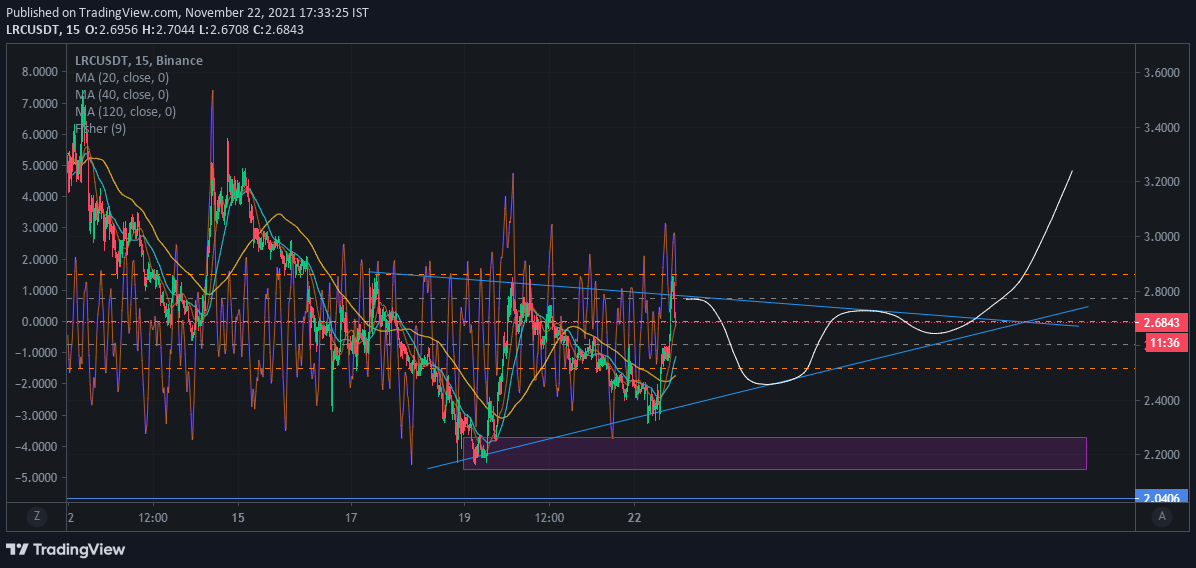The width and height of the screenshot is (1196, 568).
Task: Select the purple rectangle support zone drawing
Action: click(x=774, y=453)
